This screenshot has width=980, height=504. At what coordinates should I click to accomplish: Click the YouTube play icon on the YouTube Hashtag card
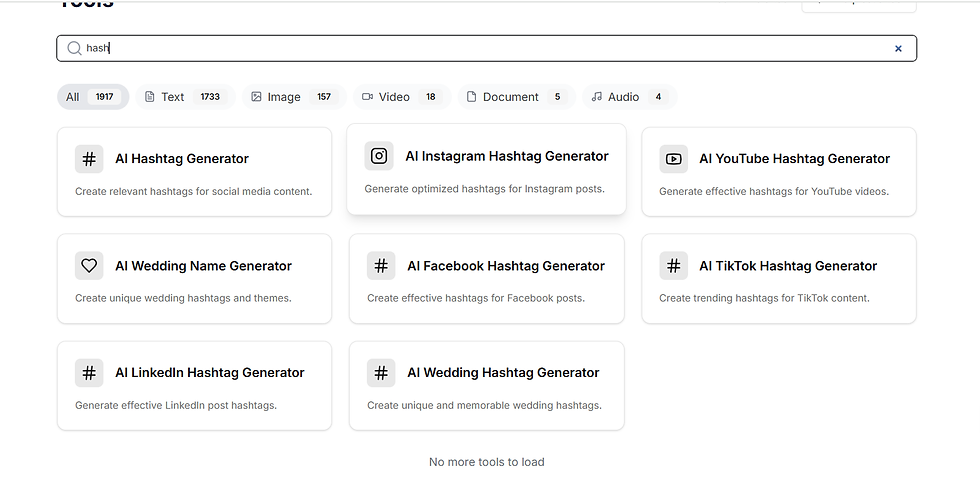673,159
